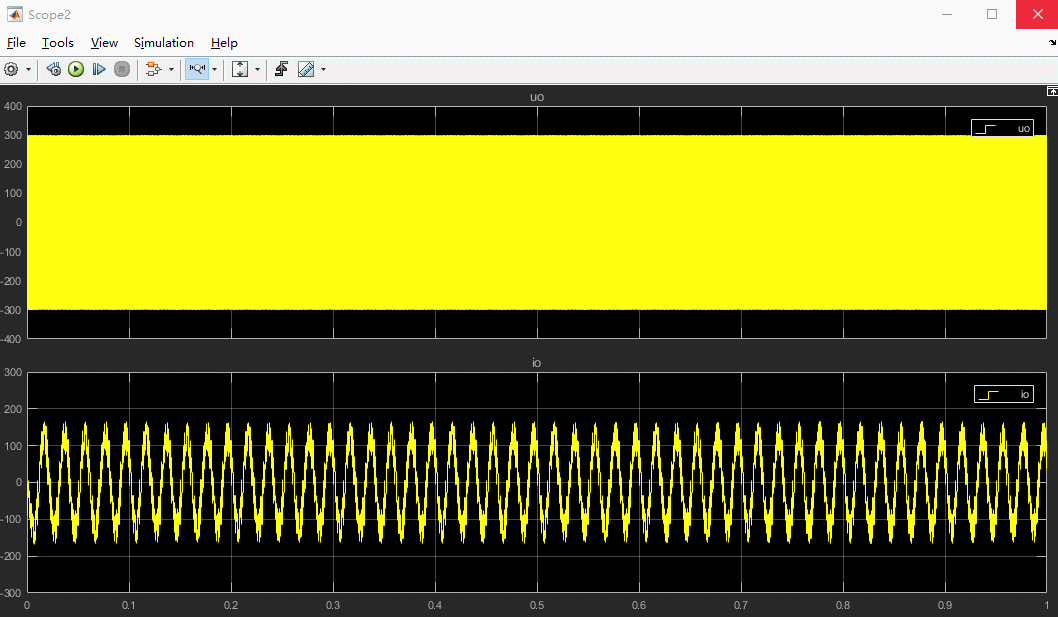This screenshot has width=1058, height=617.
Task: Open the Help menu
Action: [x=224, y=43]
